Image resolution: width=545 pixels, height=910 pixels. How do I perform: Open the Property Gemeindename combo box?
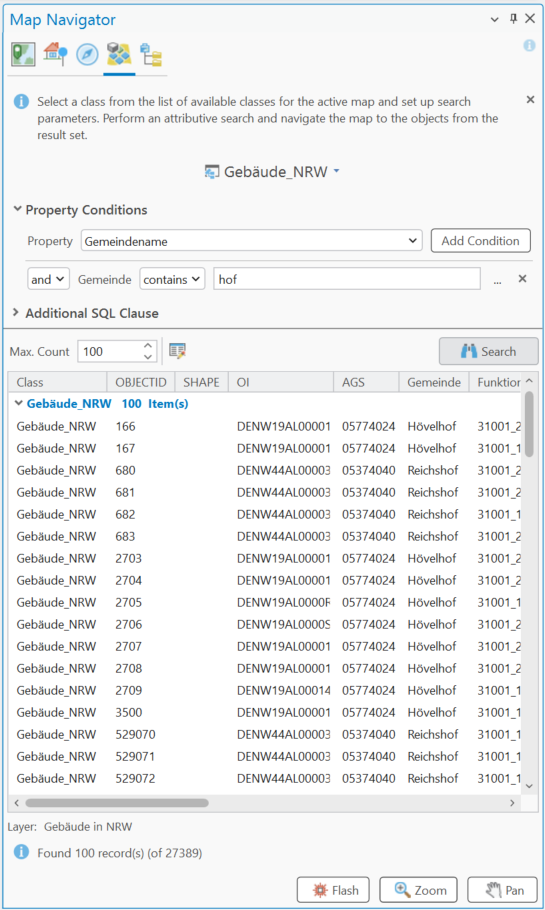(251, 241)
